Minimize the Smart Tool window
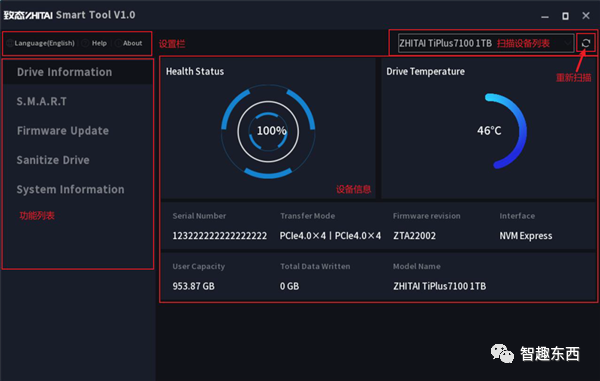Image resolution: width=600 pixels, height=381 pixels. click(545, 16)
